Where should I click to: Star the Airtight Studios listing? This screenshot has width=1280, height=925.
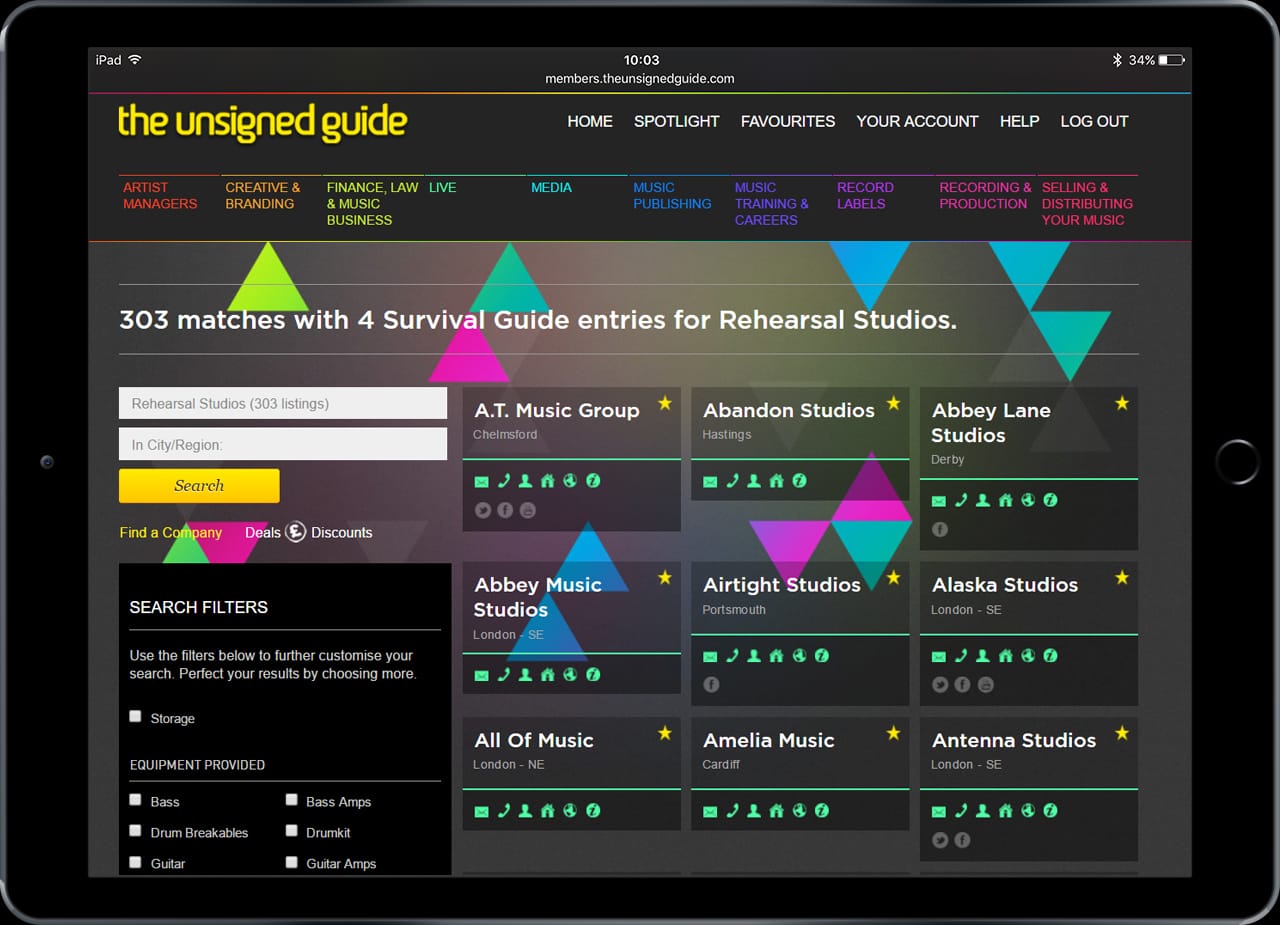pos(893,577)
